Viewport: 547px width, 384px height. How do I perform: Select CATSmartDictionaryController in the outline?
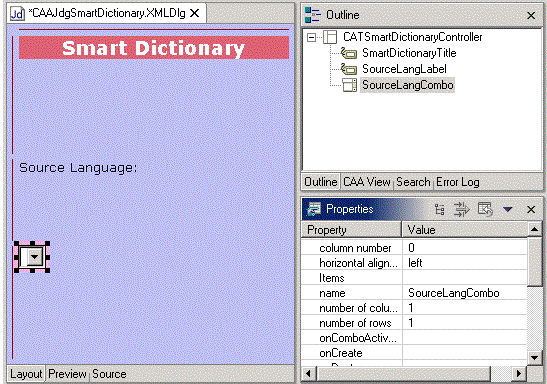[412, 37]
